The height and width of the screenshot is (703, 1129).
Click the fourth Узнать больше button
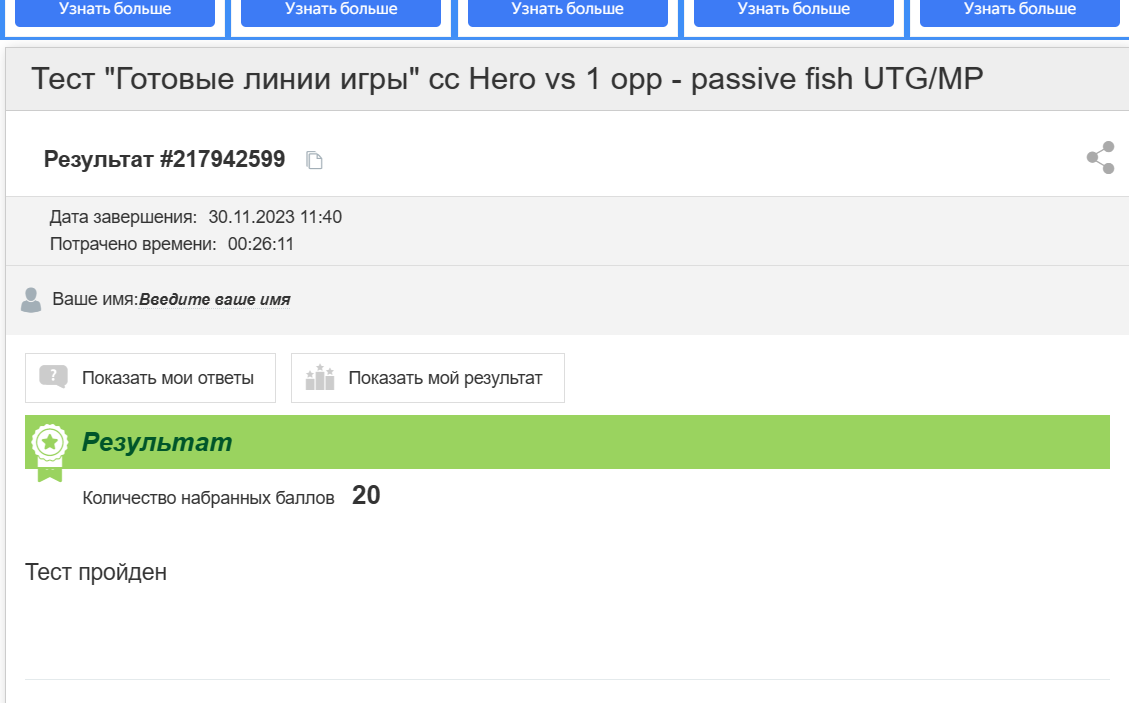793,11
